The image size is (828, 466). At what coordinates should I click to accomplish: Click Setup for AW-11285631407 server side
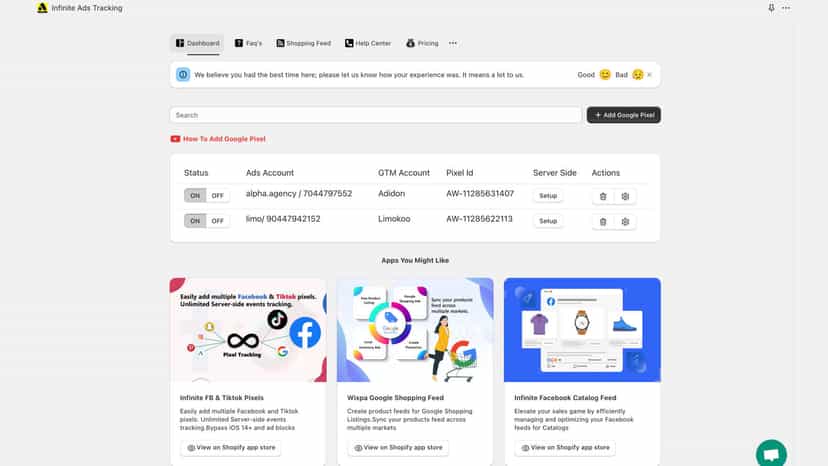click(x=548, y=195)
